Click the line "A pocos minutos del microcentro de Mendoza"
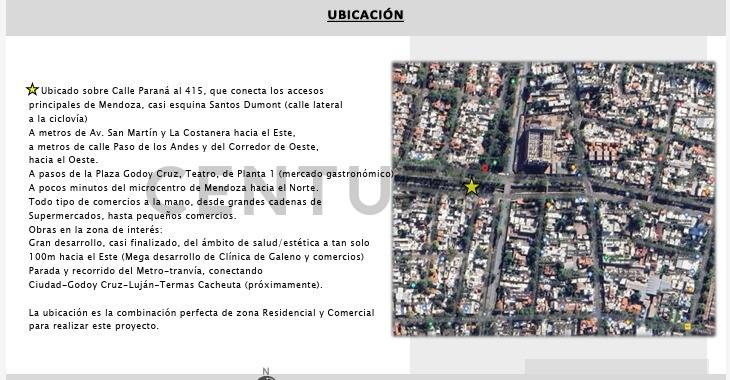Viewport: 730px width, 380px height. (x=174, y=188)
